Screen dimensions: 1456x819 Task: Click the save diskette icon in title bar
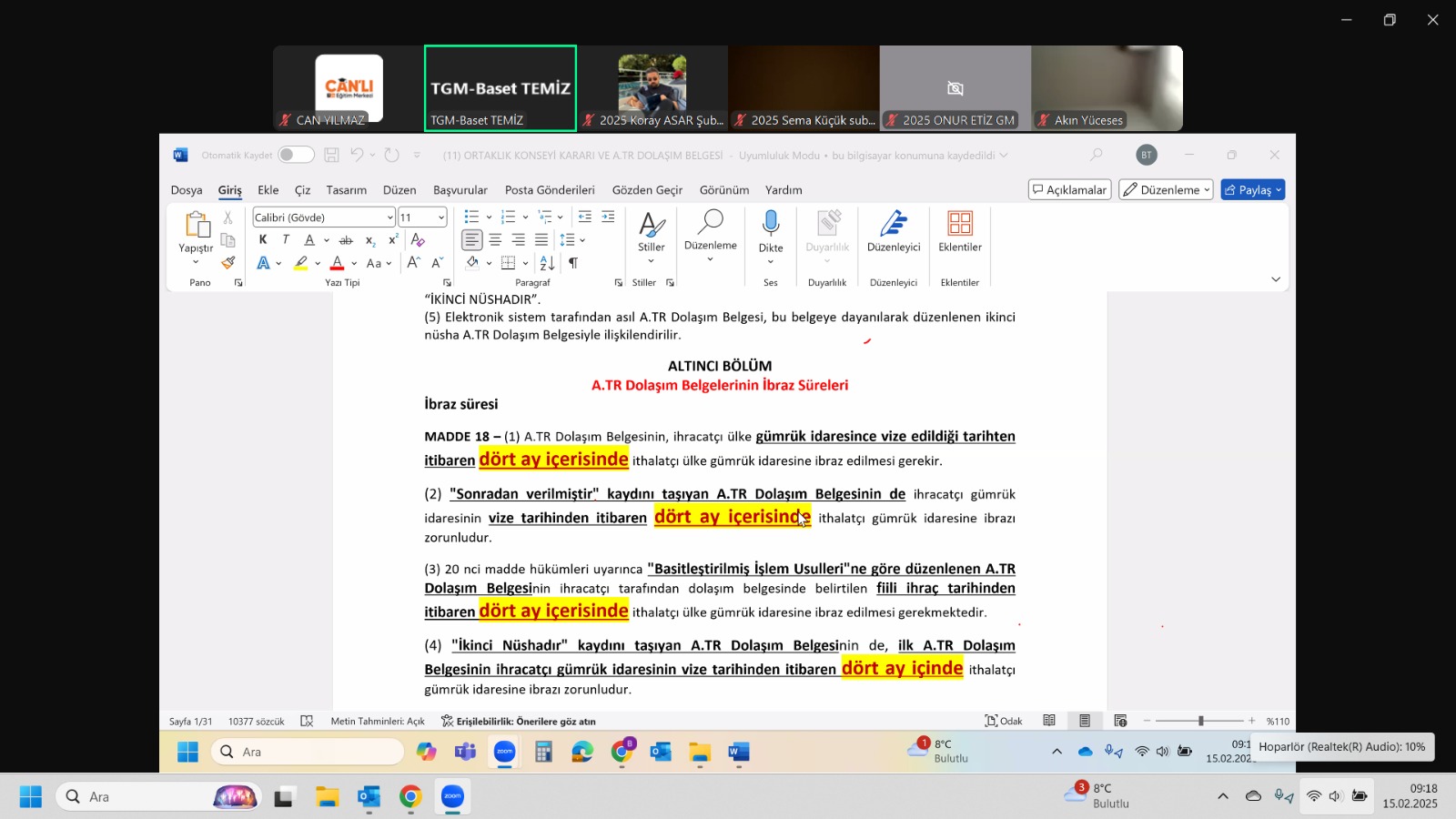tap(331, 155)
